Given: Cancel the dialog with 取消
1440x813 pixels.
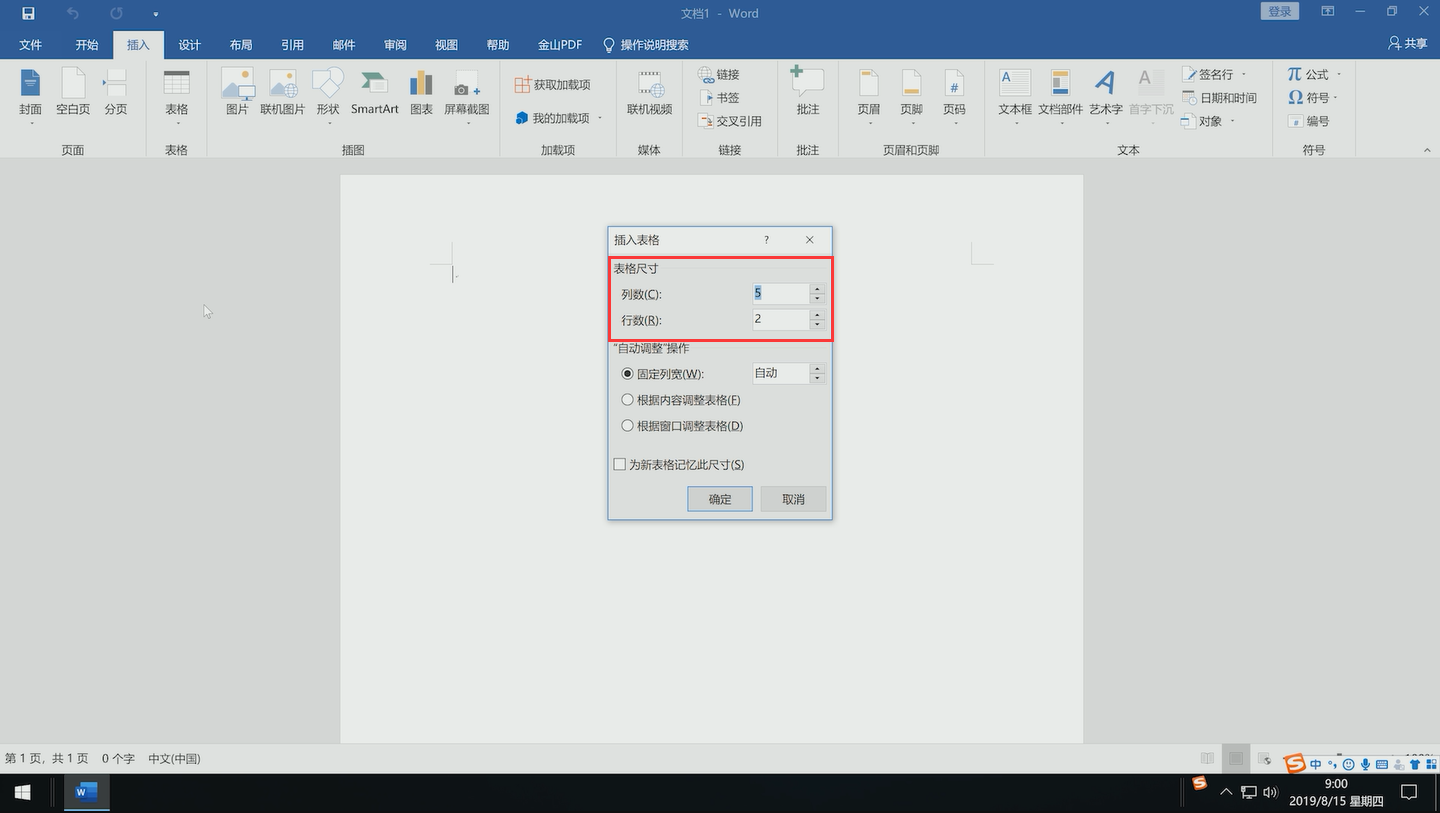Looking at the screenshot, I should click(793, 499).
